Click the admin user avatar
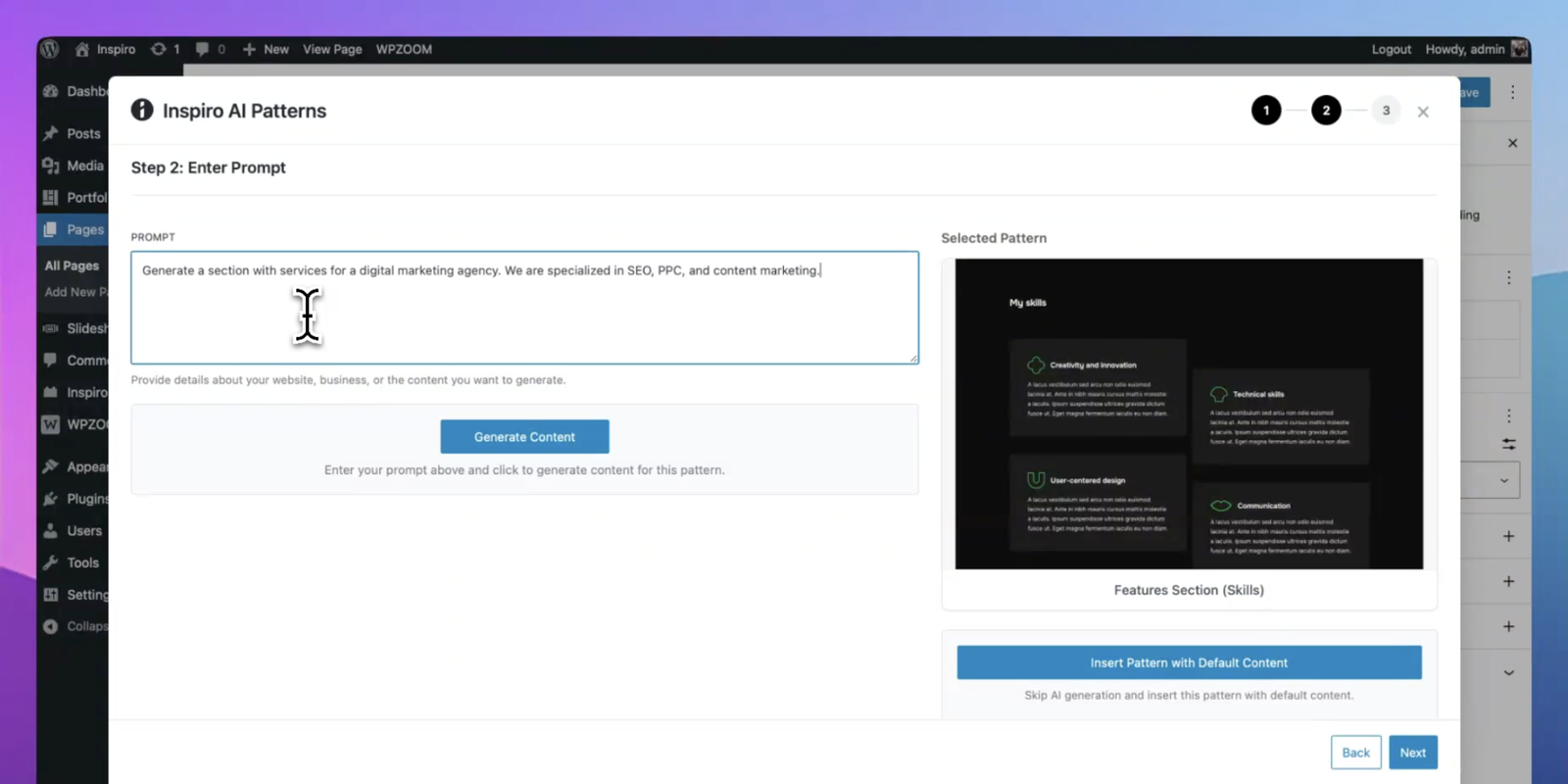Viewport: 1568px width, 784px height. pyautogui.click(x=1519, y=49)
